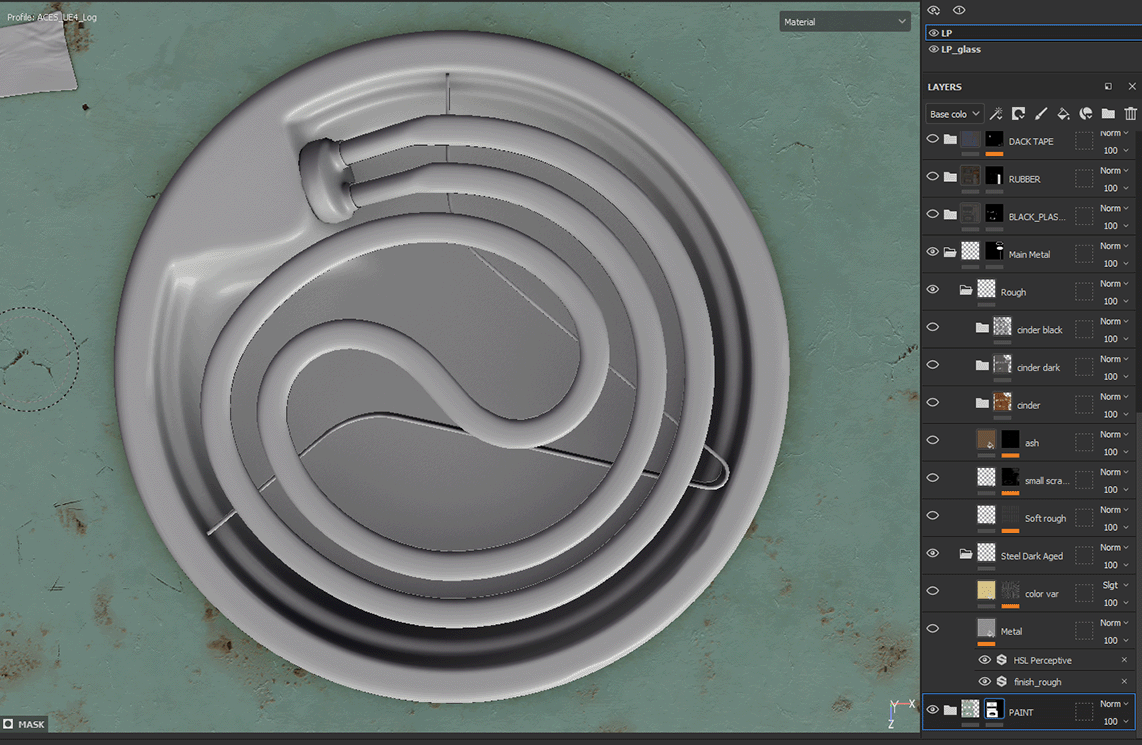Image resolution: width=1142 pixels, height=745 pixels.
Task: Select the LP texture set
Action: 1033,33
